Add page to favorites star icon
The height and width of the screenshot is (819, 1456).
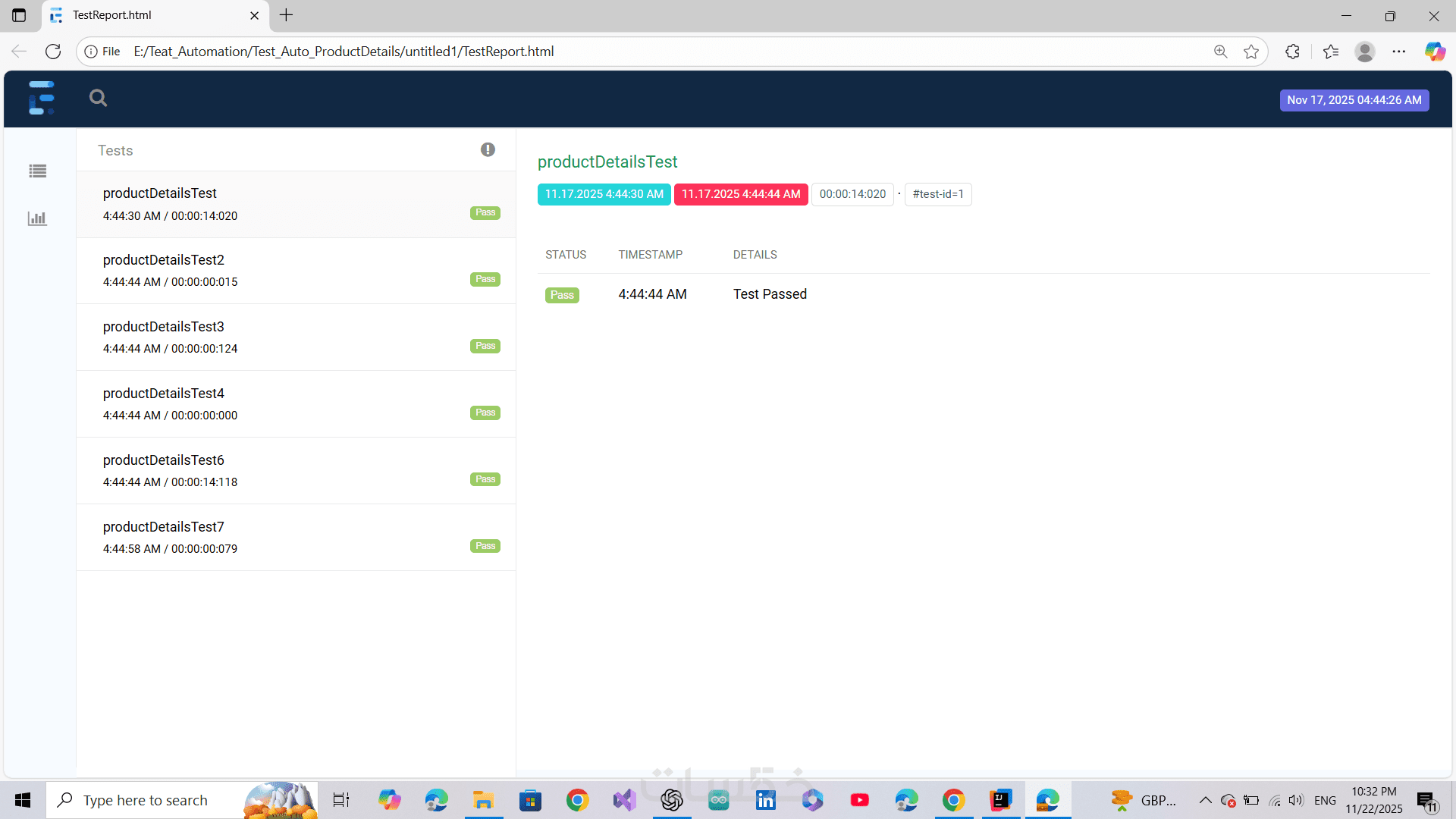tap(1251, 52)
